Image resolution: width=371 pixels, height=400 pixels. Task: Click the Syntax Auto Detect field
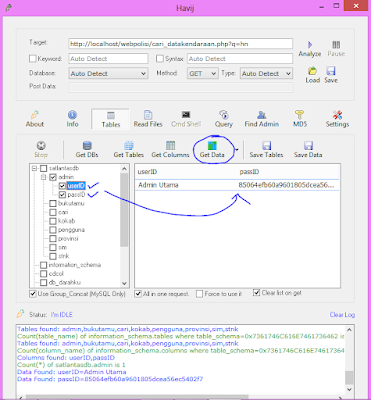coord(240,59)
